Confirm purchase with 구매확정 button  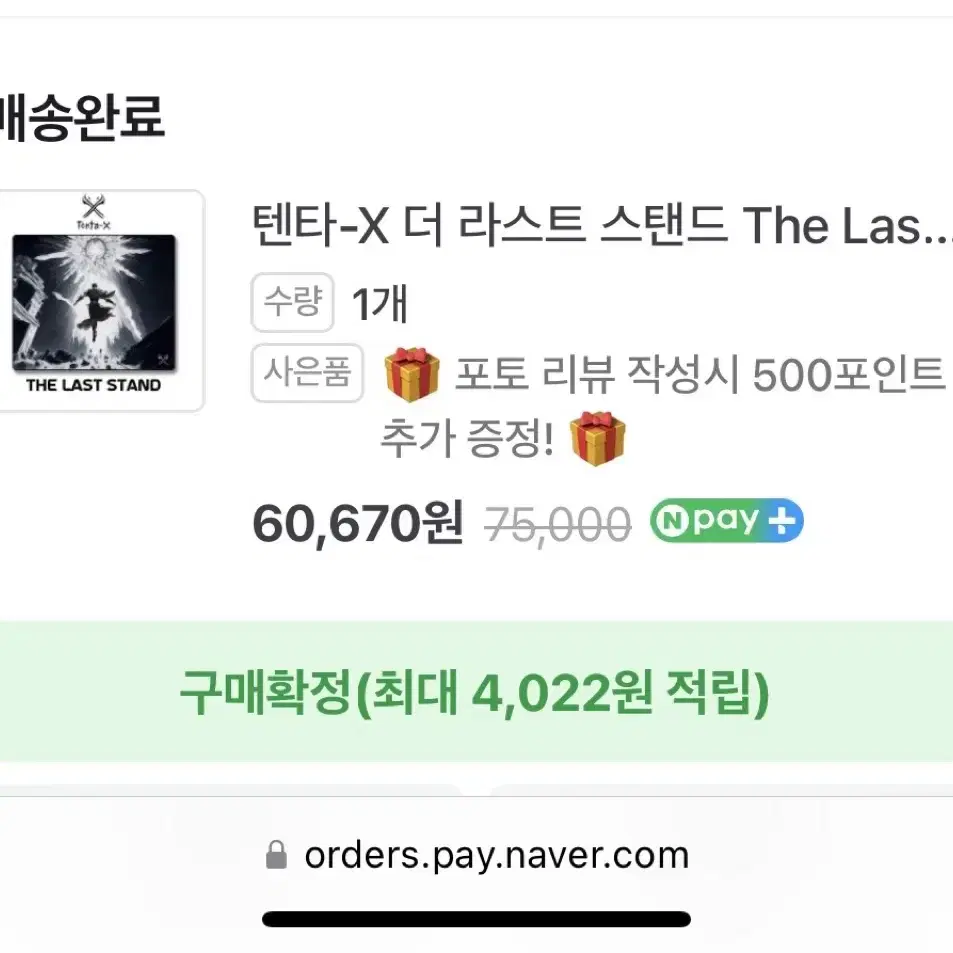475,692
